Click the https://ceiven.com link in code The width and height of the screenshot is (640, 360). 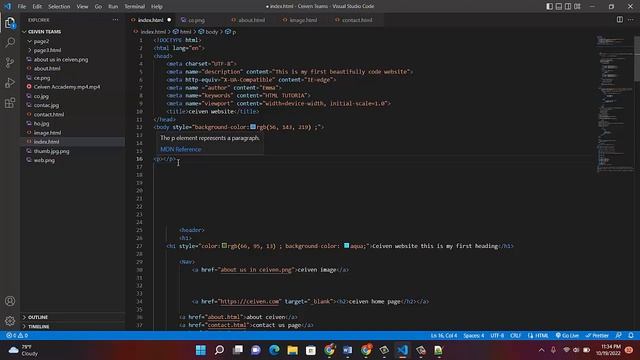250,302
